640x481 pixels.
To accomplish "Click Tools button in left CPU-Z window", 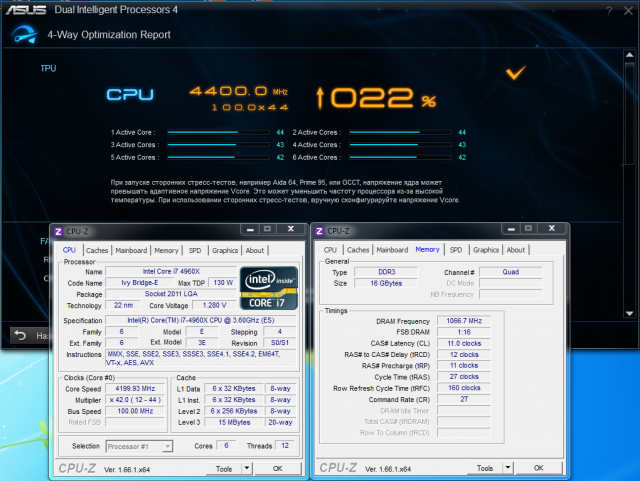I will coord(224,469).
